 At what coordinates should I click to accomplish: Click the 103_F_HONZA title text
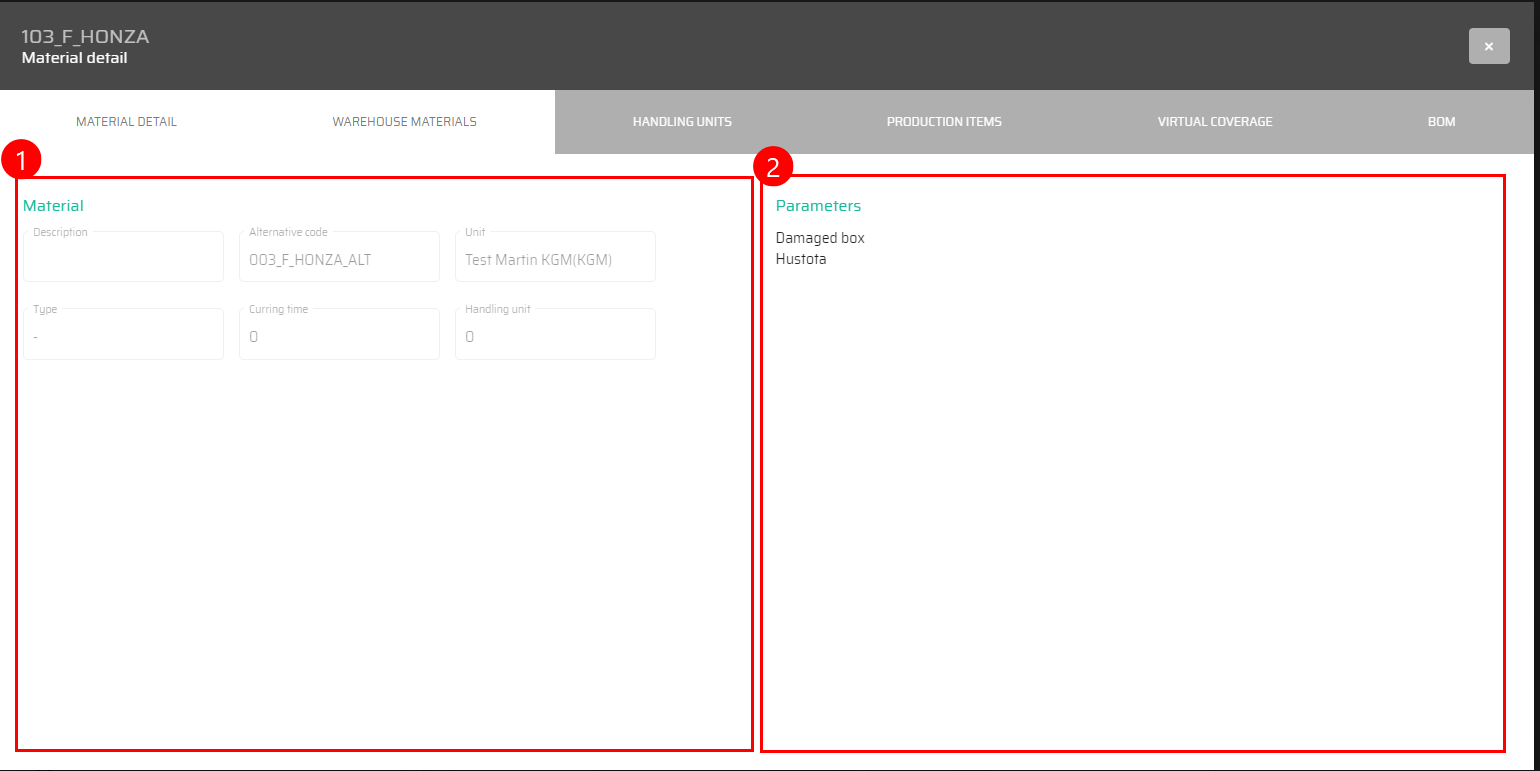tap(85, 37)
